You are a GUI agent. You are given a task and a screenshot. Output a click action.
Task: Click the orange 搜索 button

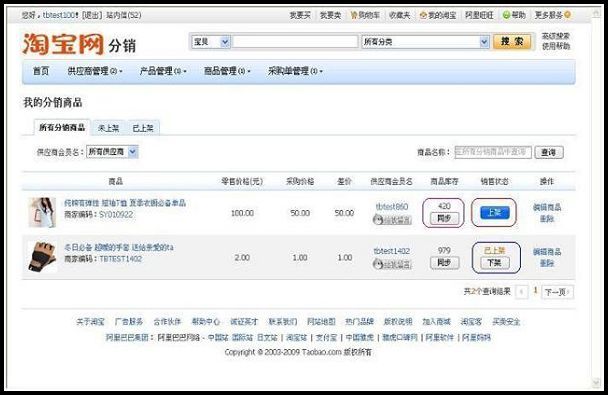click(512, 41)
